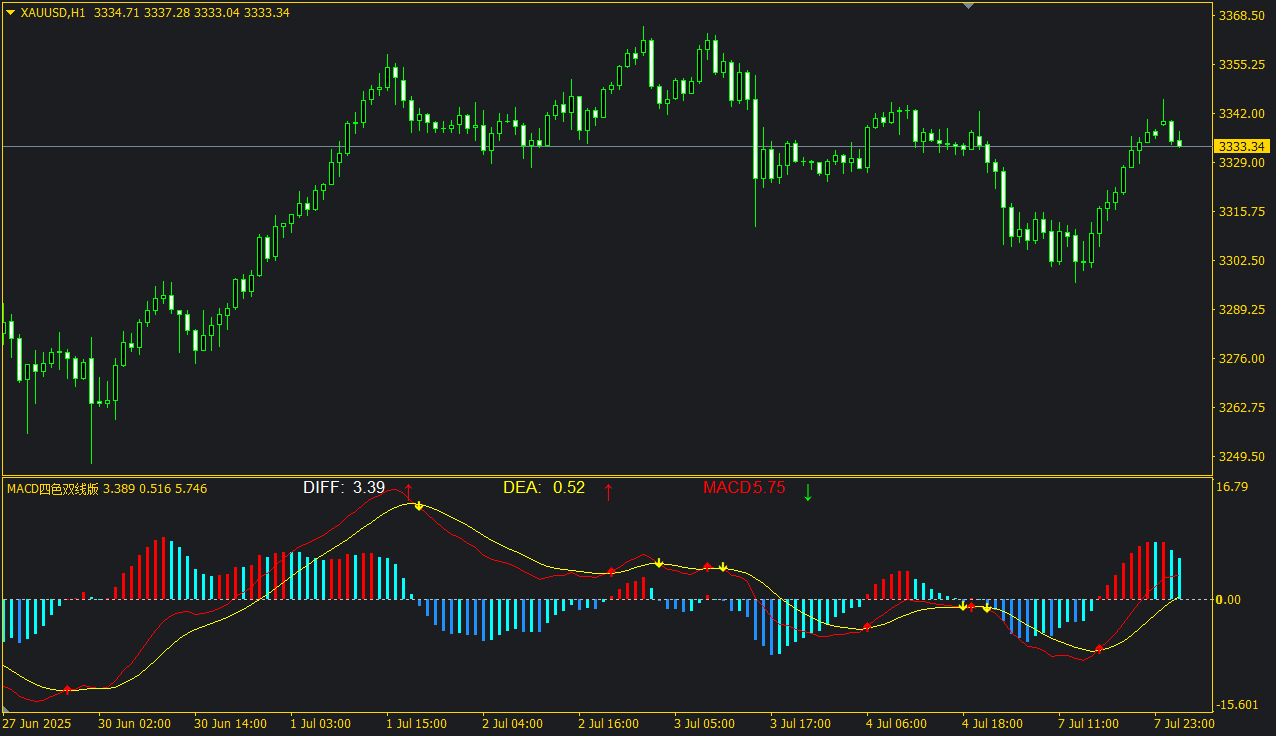Viewport: 1276px width, 736px height.
Task: Click the gray chart shift marker triangle
Action: pos(968,6)
